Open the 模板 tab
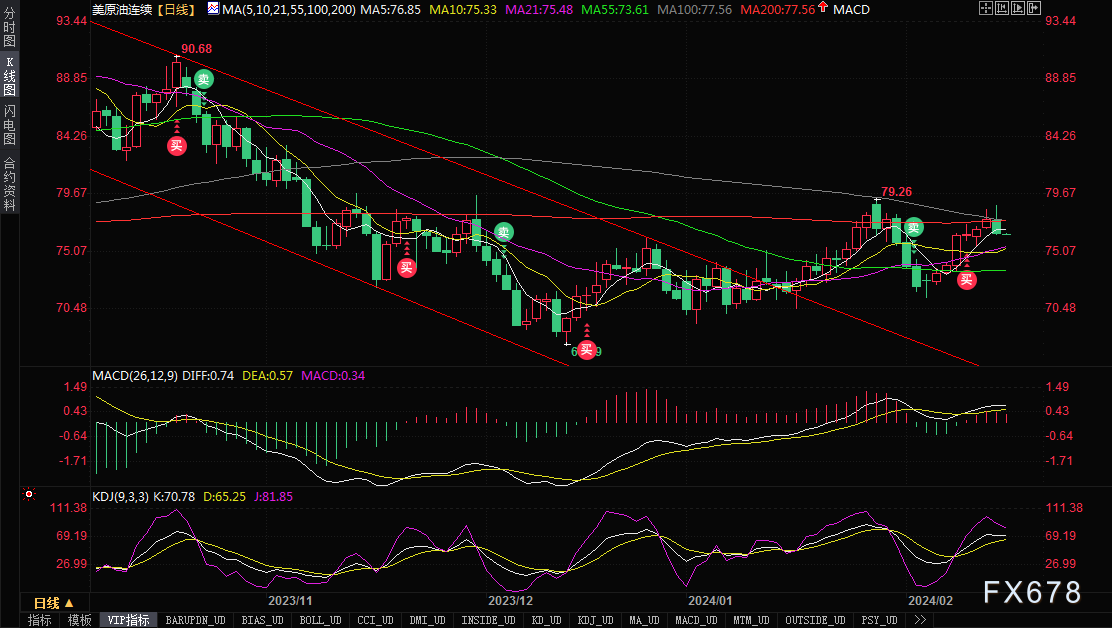Image resolution: width=1112 pixels, height=628 pixels. click(x=79, y=620)
